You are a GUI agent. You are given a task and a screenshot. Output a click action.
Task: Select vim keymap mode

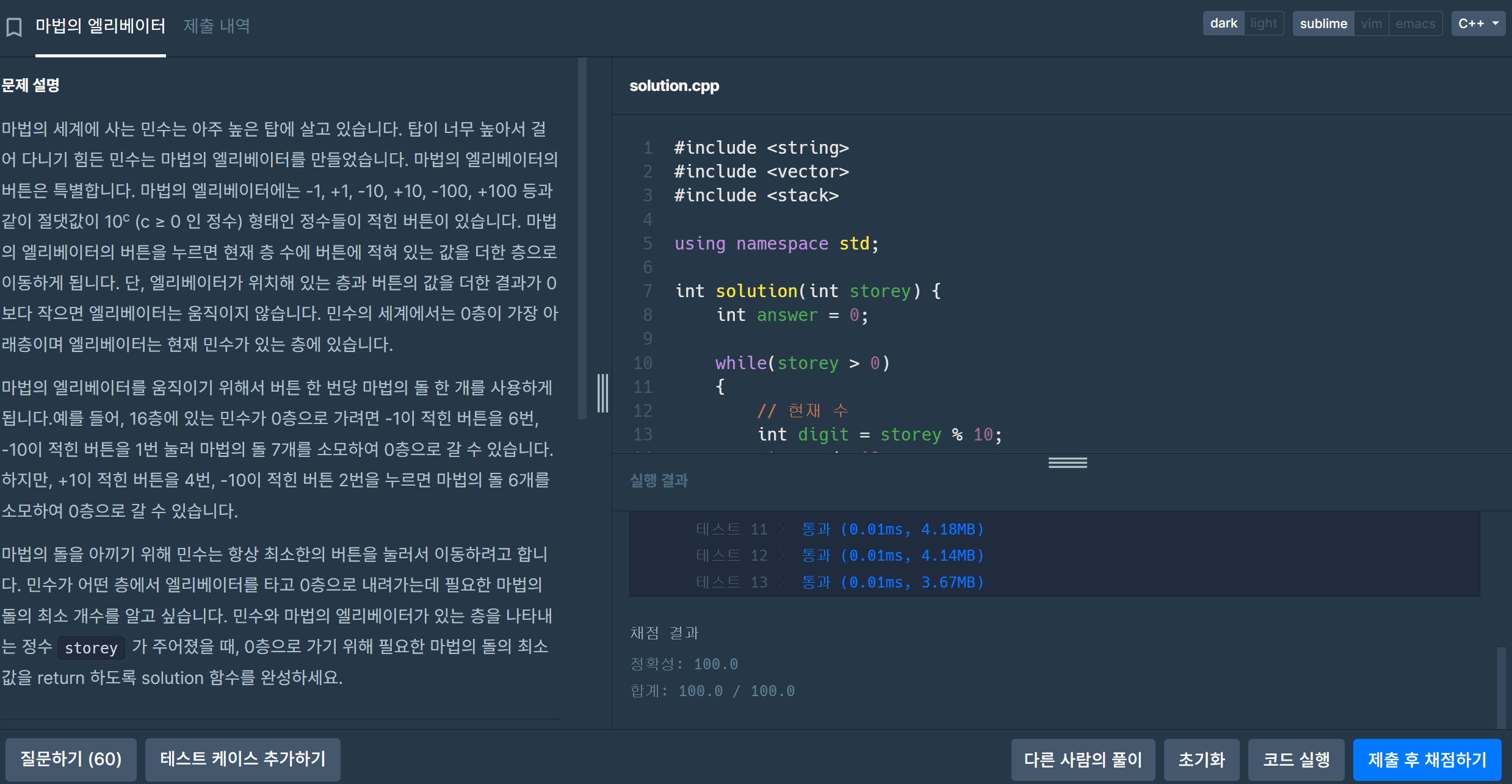(1371, 24)
